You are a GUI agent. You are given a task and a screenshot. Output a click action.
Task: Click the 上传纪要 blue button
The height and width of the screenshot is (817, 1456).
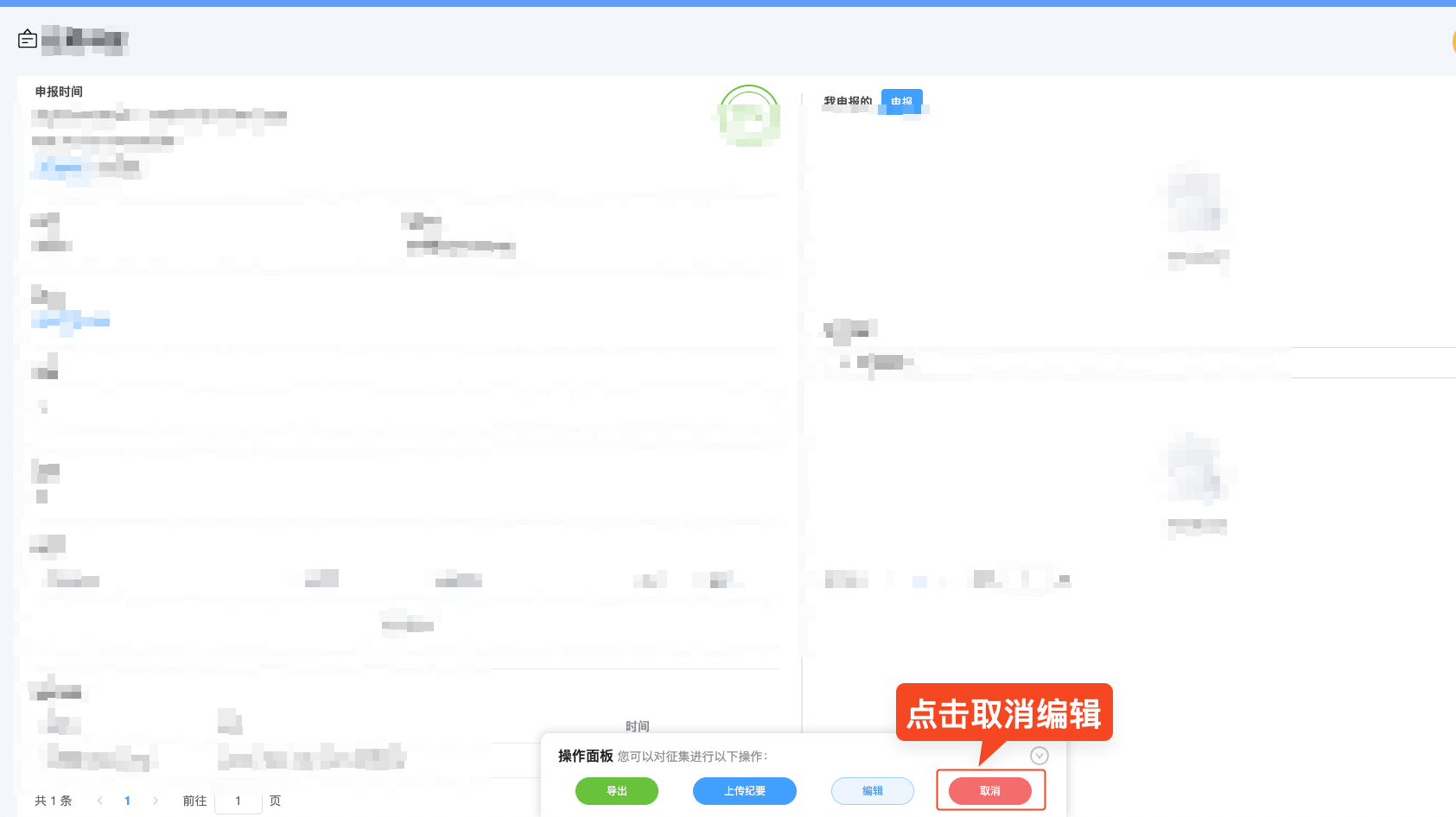(744, 790)
